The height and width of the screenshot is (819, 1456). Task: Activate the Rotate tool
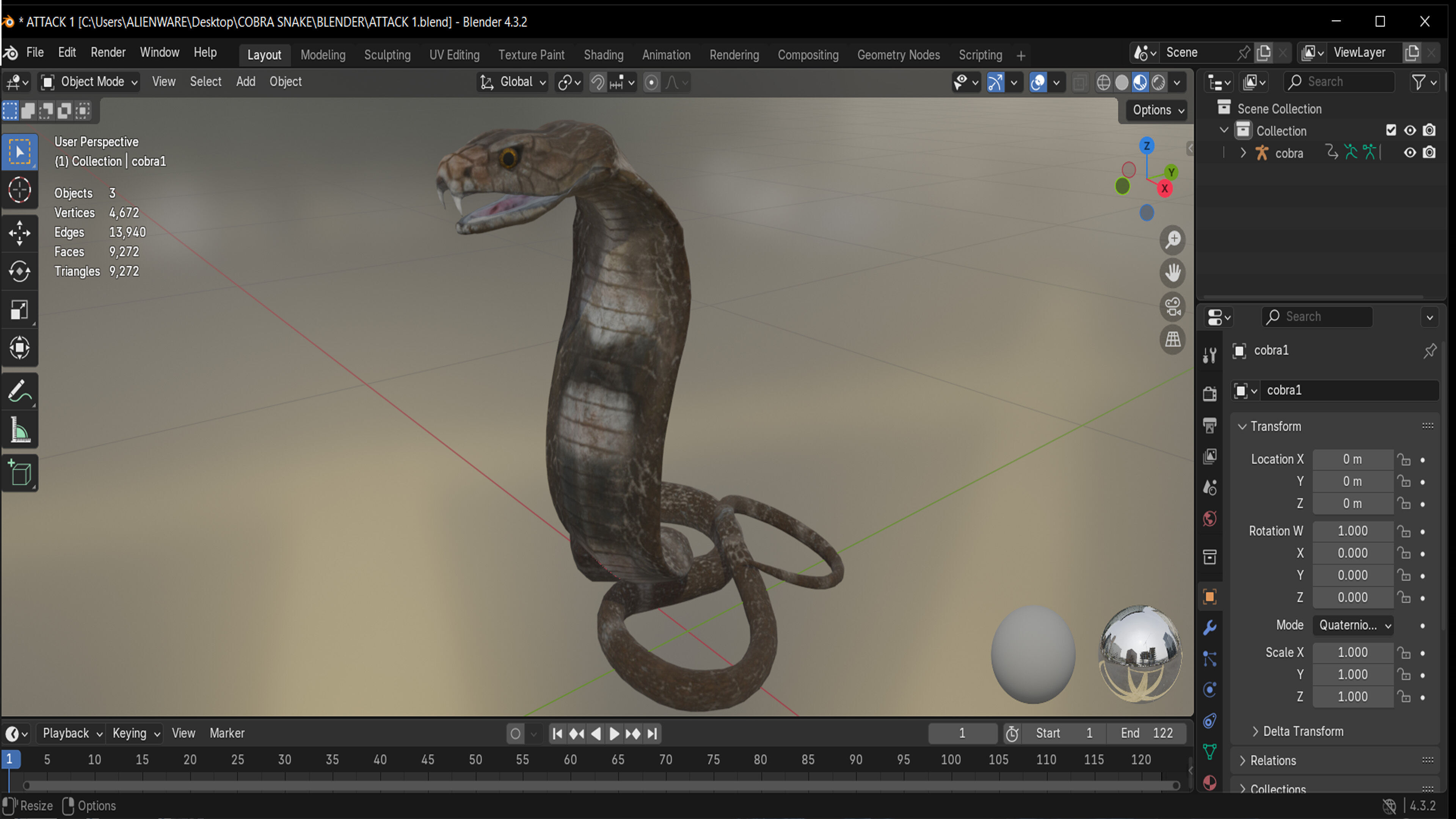pos(19,271)
